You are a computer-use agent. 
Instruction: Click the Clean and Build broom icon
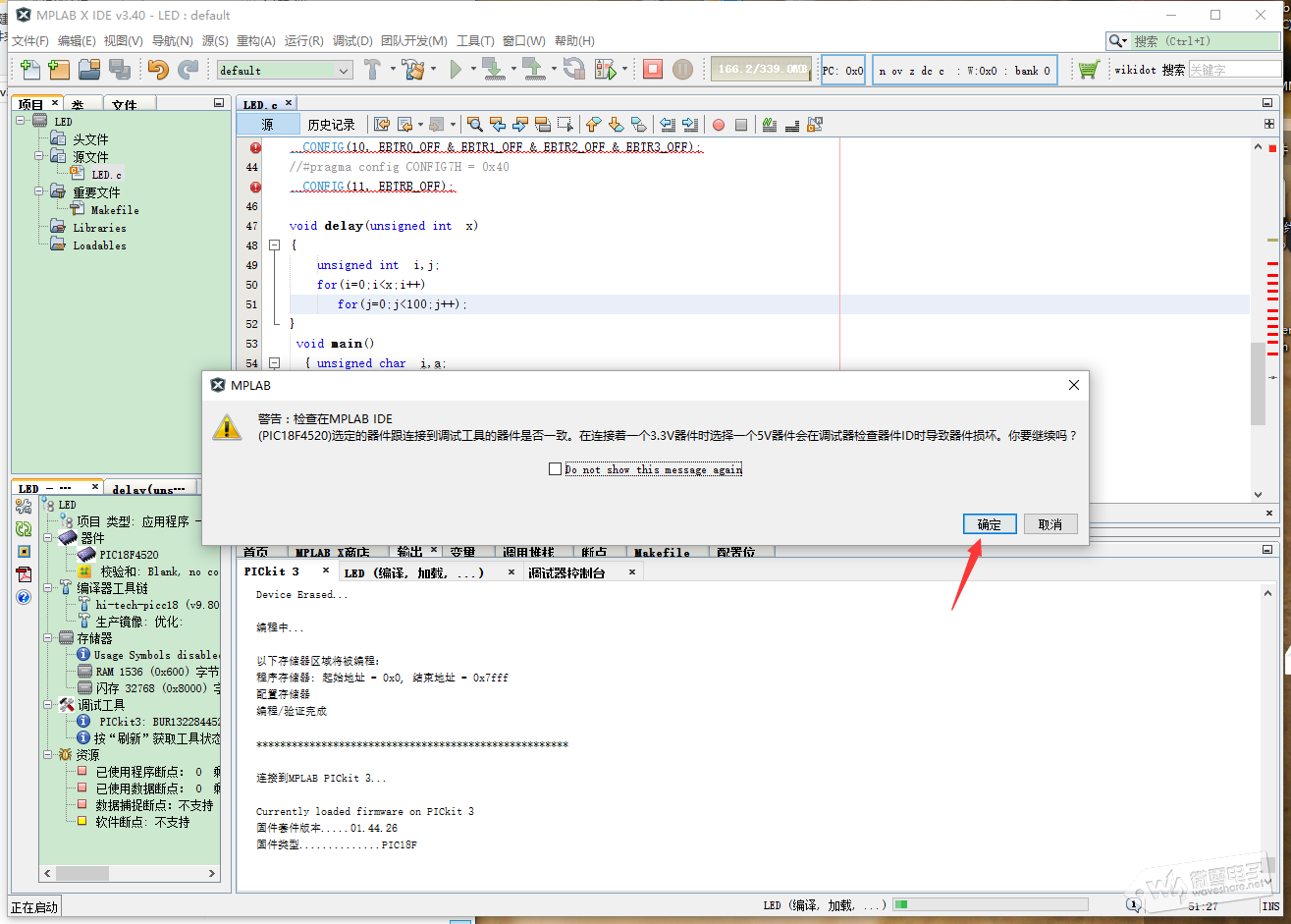point(413,70)
